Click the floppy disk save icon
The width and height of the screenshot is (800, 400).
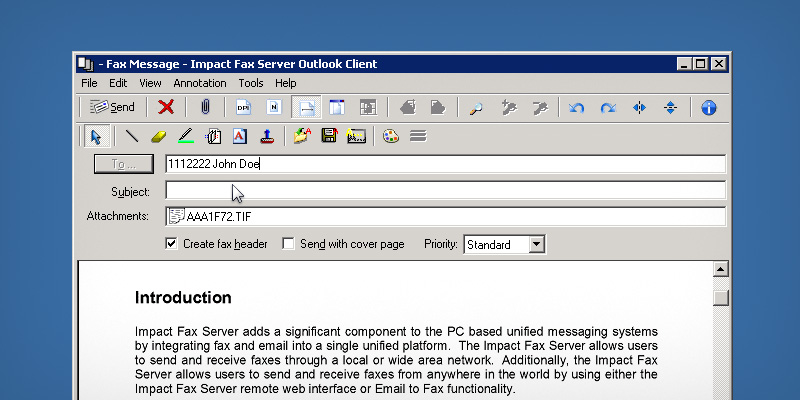pyautogui.click(x=329, y=136)
